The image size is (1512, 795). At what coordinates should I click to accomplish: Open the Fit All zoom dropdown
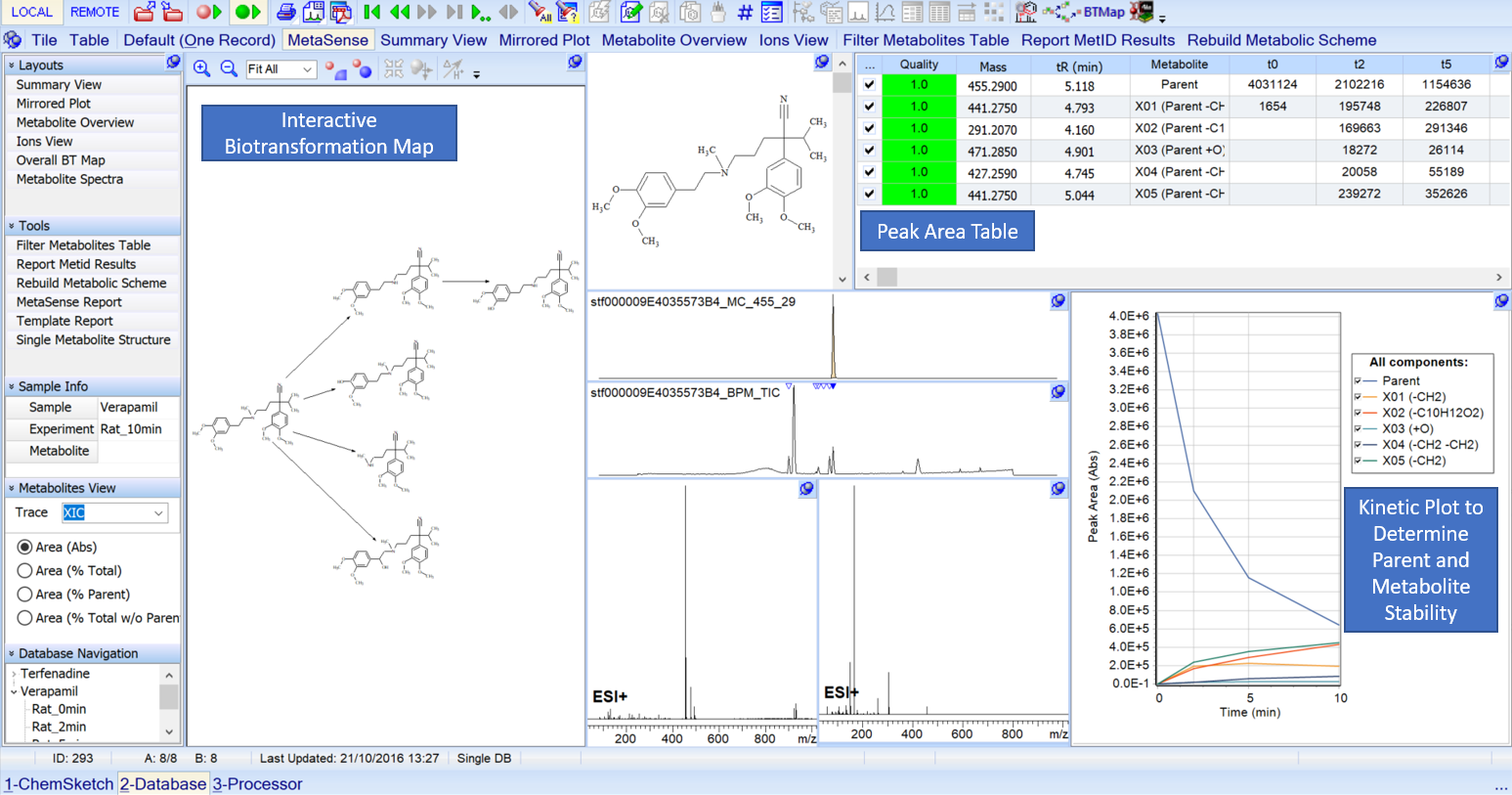pyautogui.click(x=307, y=69)
